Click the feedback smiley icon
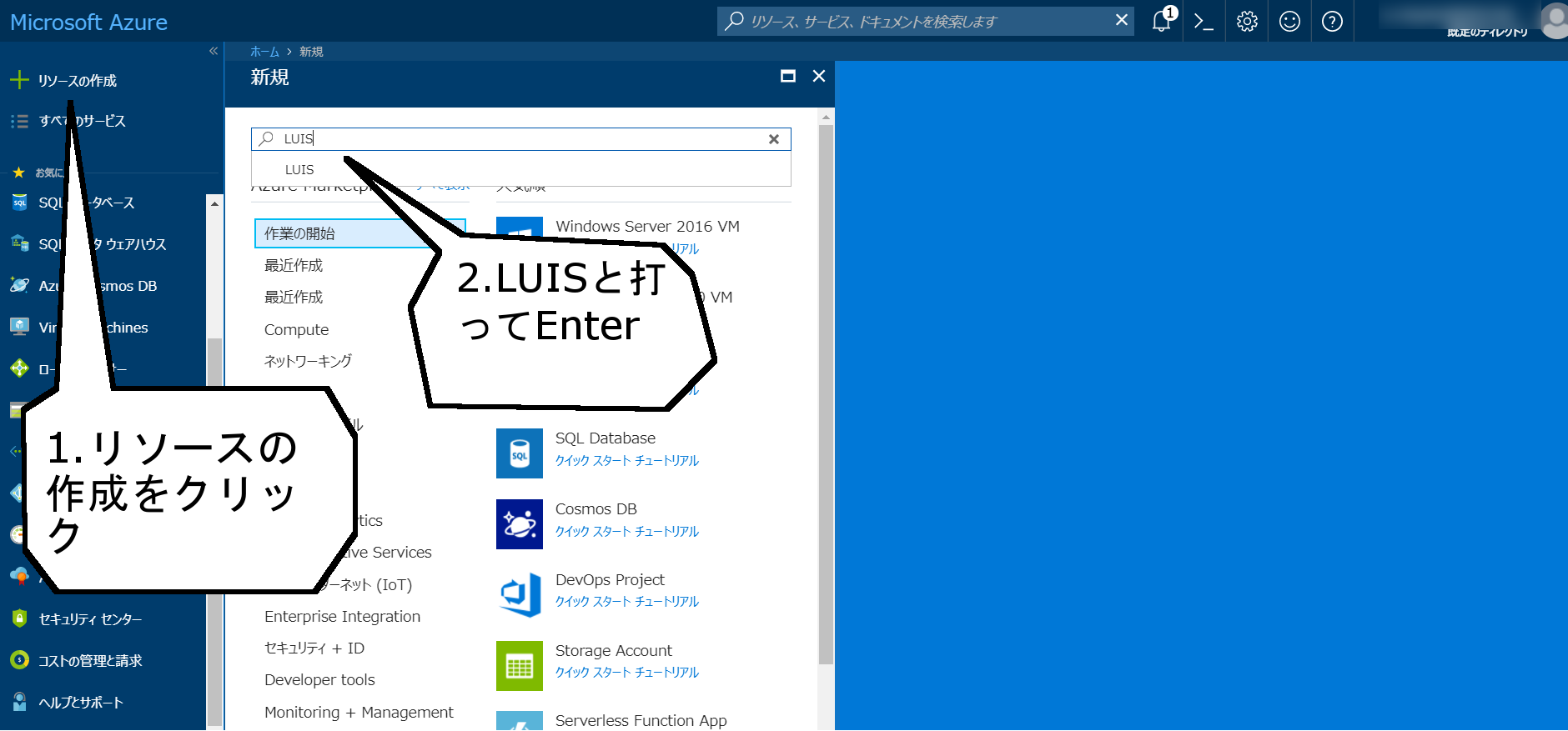Screen dimensions: 1568x731 tap(1289, 21)
